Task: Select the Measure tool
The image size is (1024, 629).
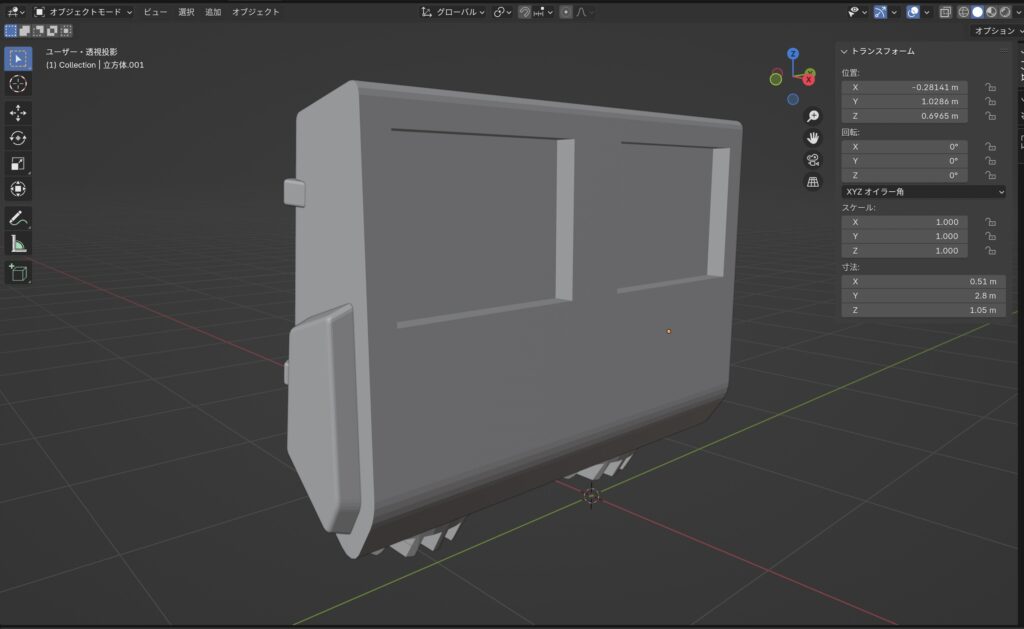Action: (x=18, y=244)
